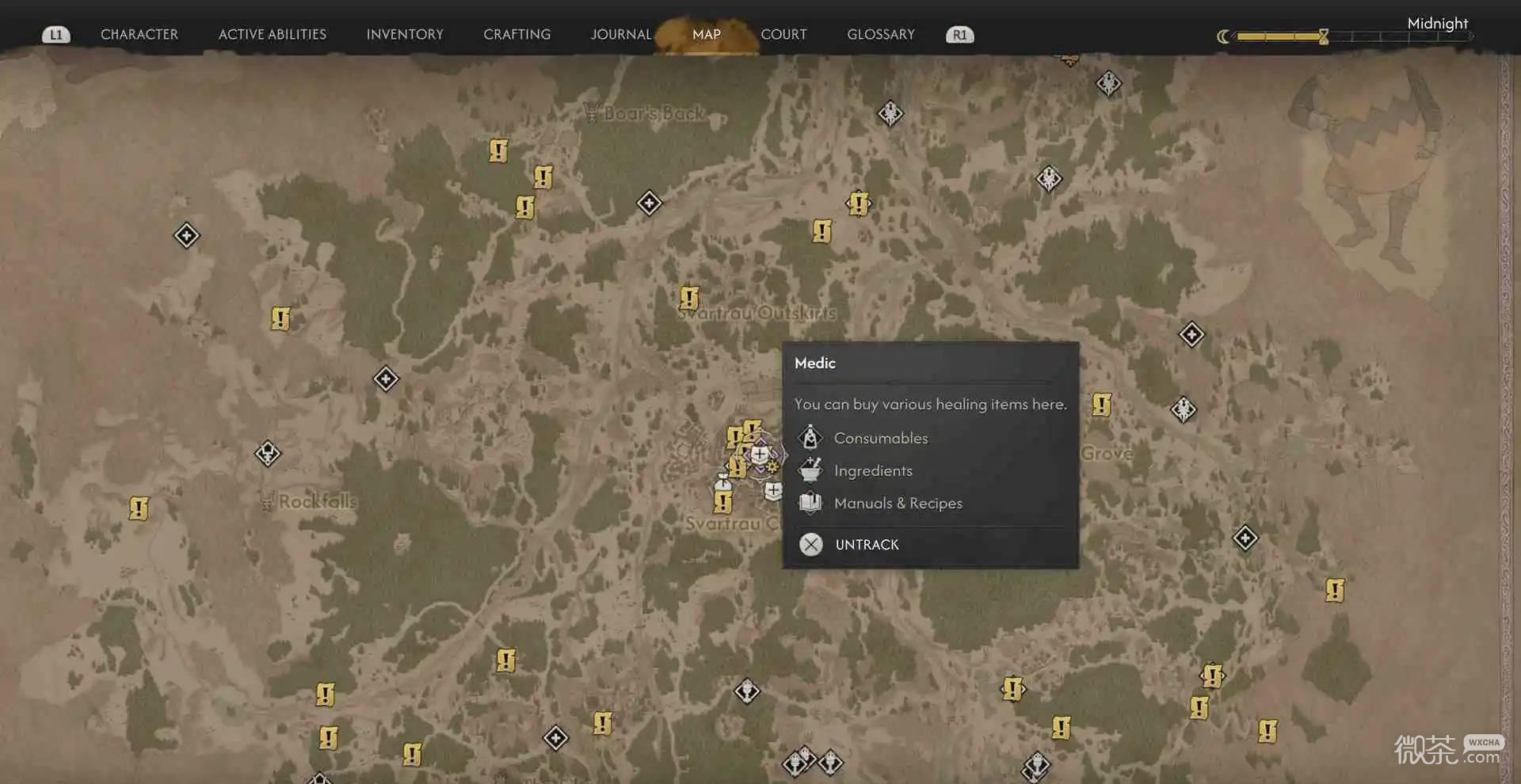This screenshot has width=1521, height=784.
Task: Click the westernmost diamond waypoint marker
Action: pyautogui.click(x=187, y=235)
